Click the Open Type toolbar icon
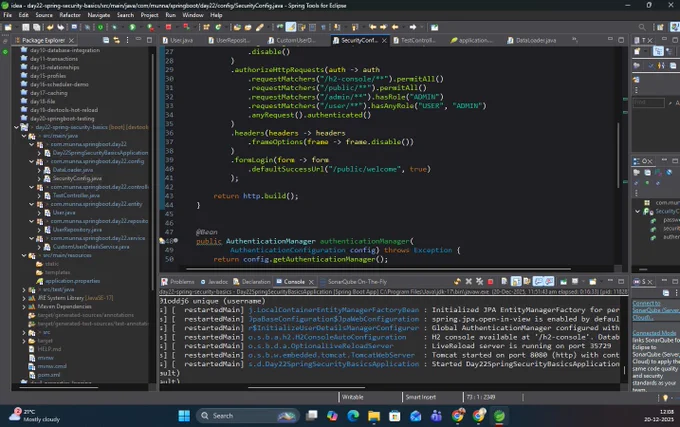680x427 pixels. (237, 27)
